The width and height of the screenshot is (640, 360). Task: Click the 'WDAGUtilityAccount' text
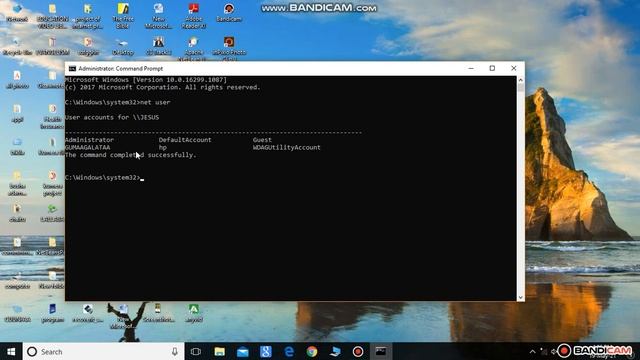pyautogui.click(x=287, y=147)
